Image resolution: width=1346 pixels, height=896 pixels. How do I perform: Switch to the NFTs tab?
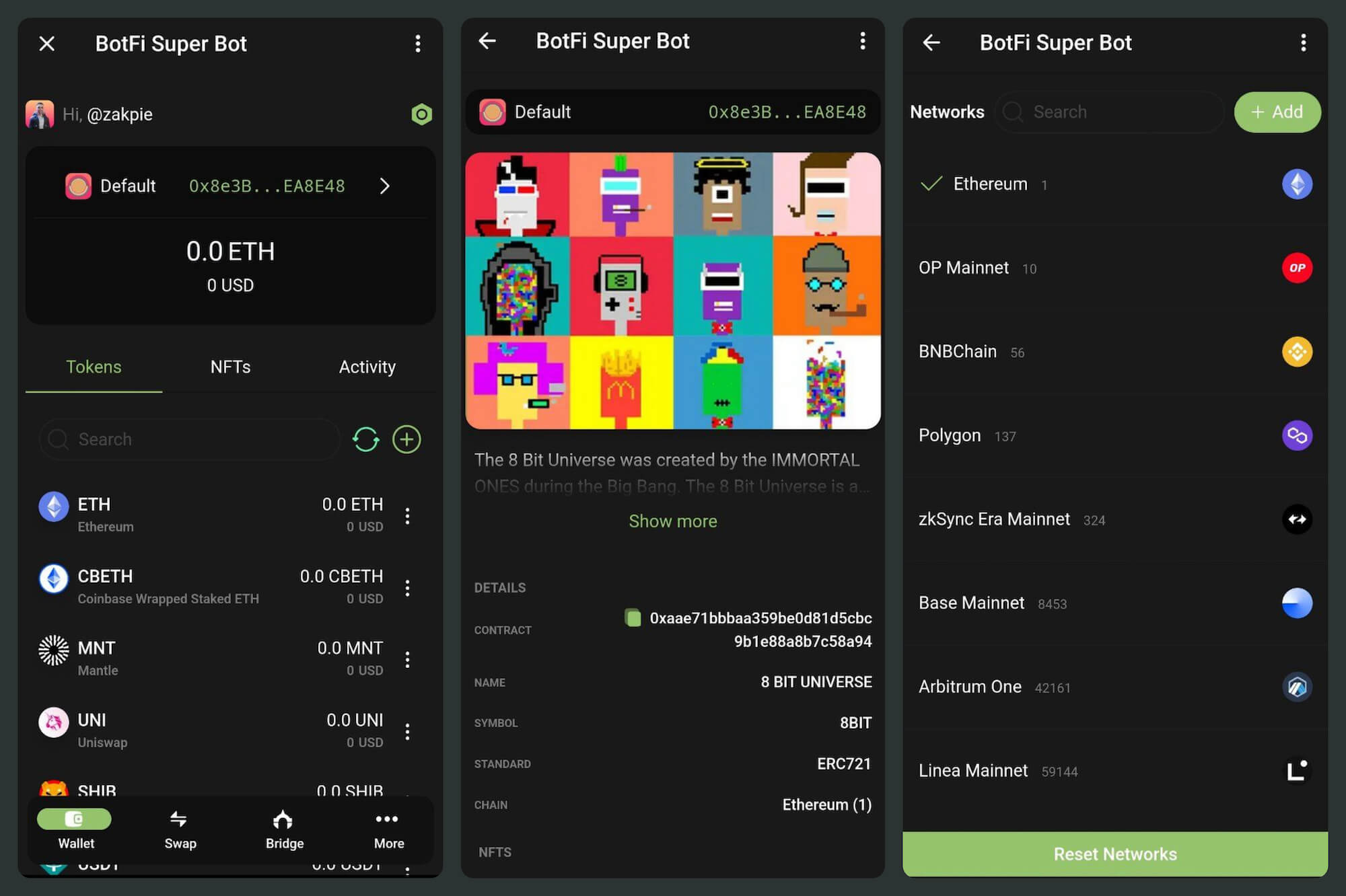point(230,367)
